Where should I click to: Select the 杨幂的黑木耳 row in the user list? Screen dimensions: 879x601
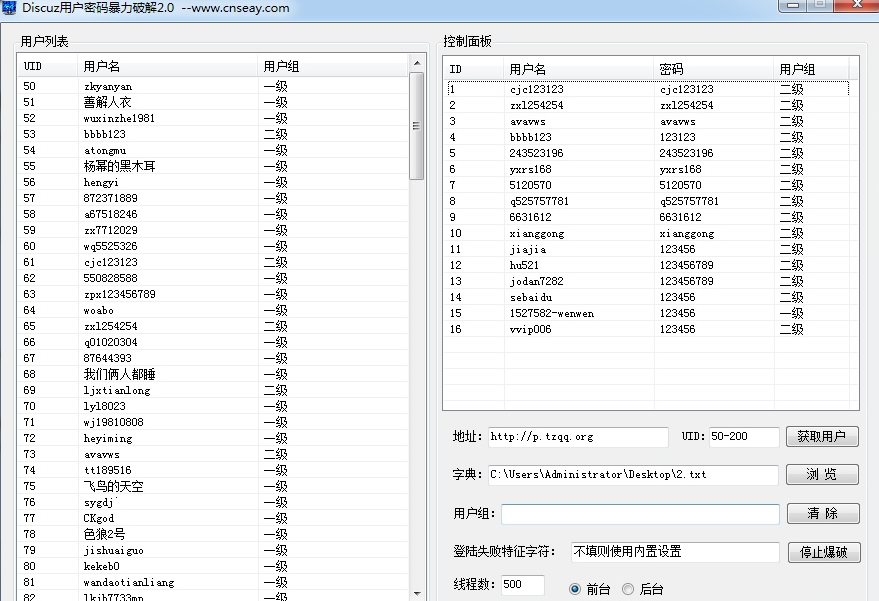point(213,166)
